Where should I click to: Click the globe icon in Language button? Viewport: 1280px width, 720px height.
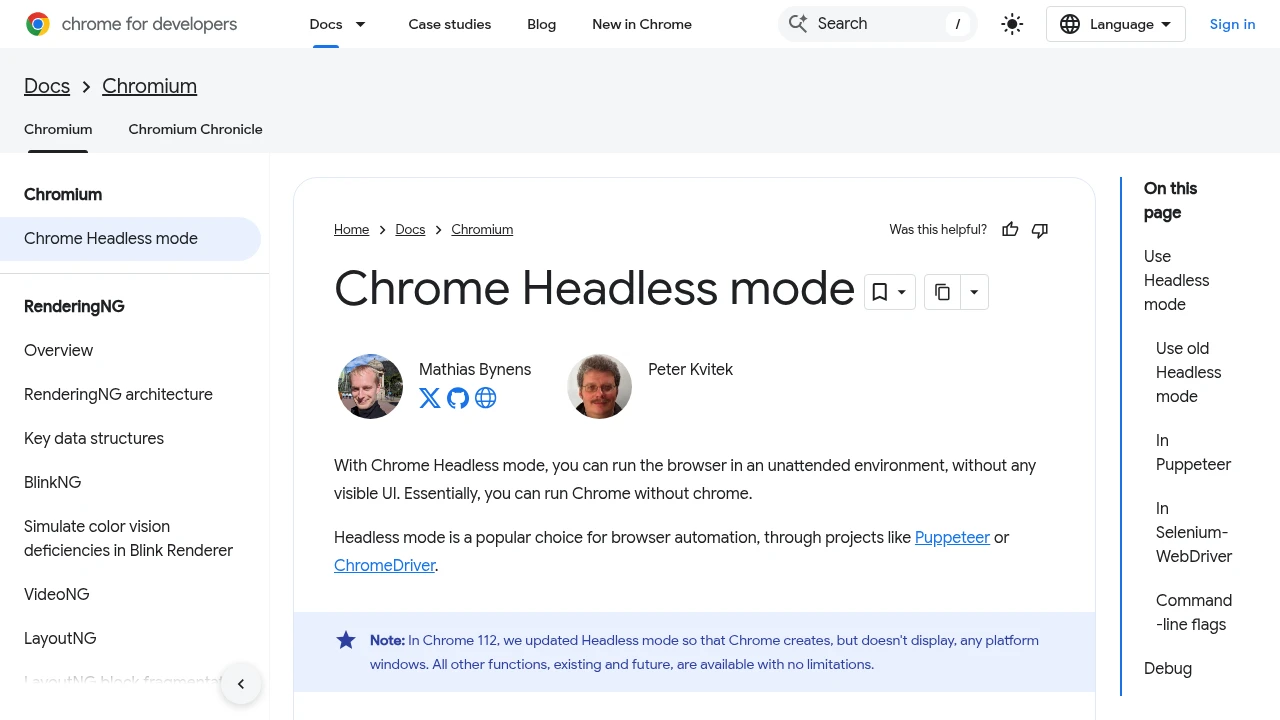click(1070, 24)
